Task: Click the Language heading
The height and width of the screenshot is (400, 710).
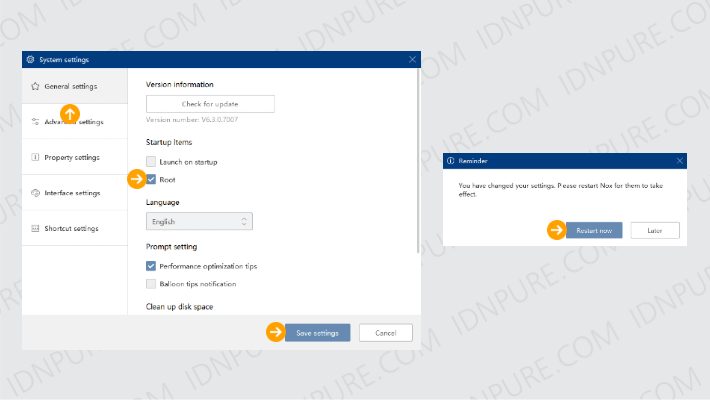Action: pyautogui.click(x=163, y=202)
